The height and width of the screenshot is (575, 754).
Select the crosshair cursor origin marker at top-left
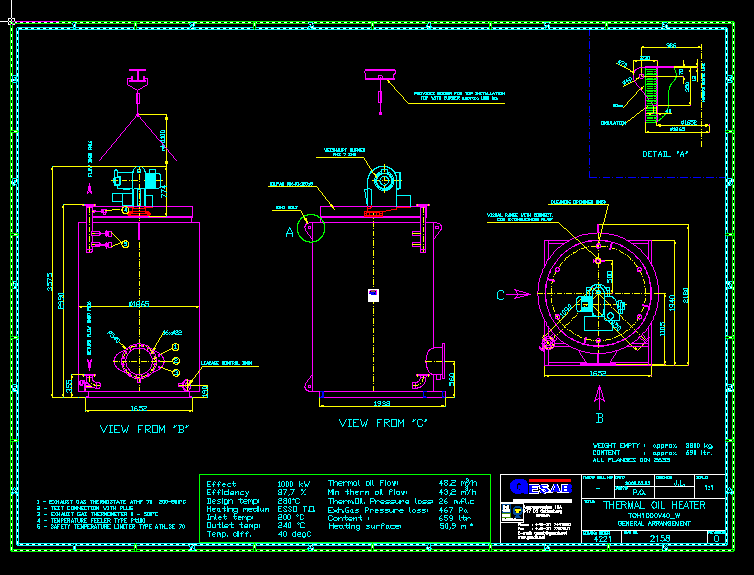11,21
